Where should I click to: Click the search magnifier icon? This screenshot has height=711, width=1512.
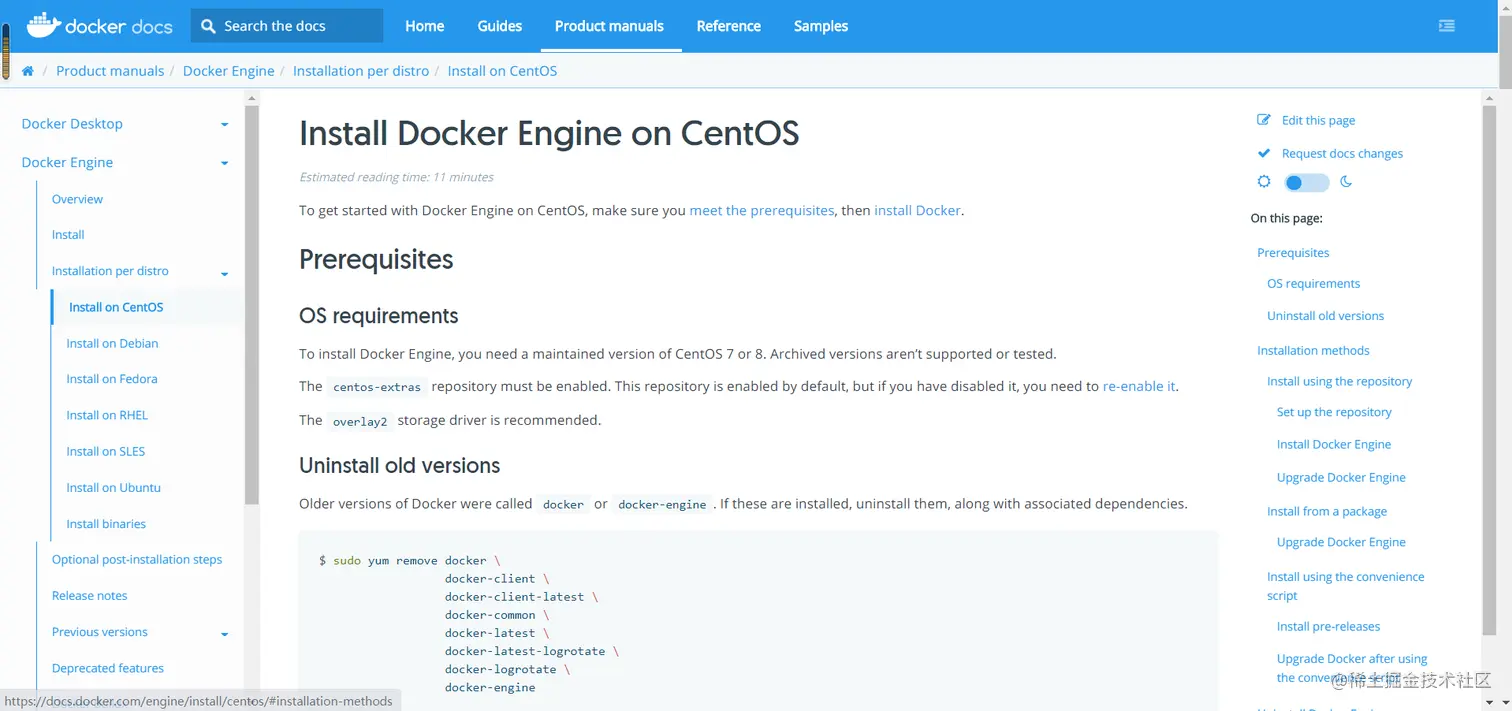coord(208,26)
